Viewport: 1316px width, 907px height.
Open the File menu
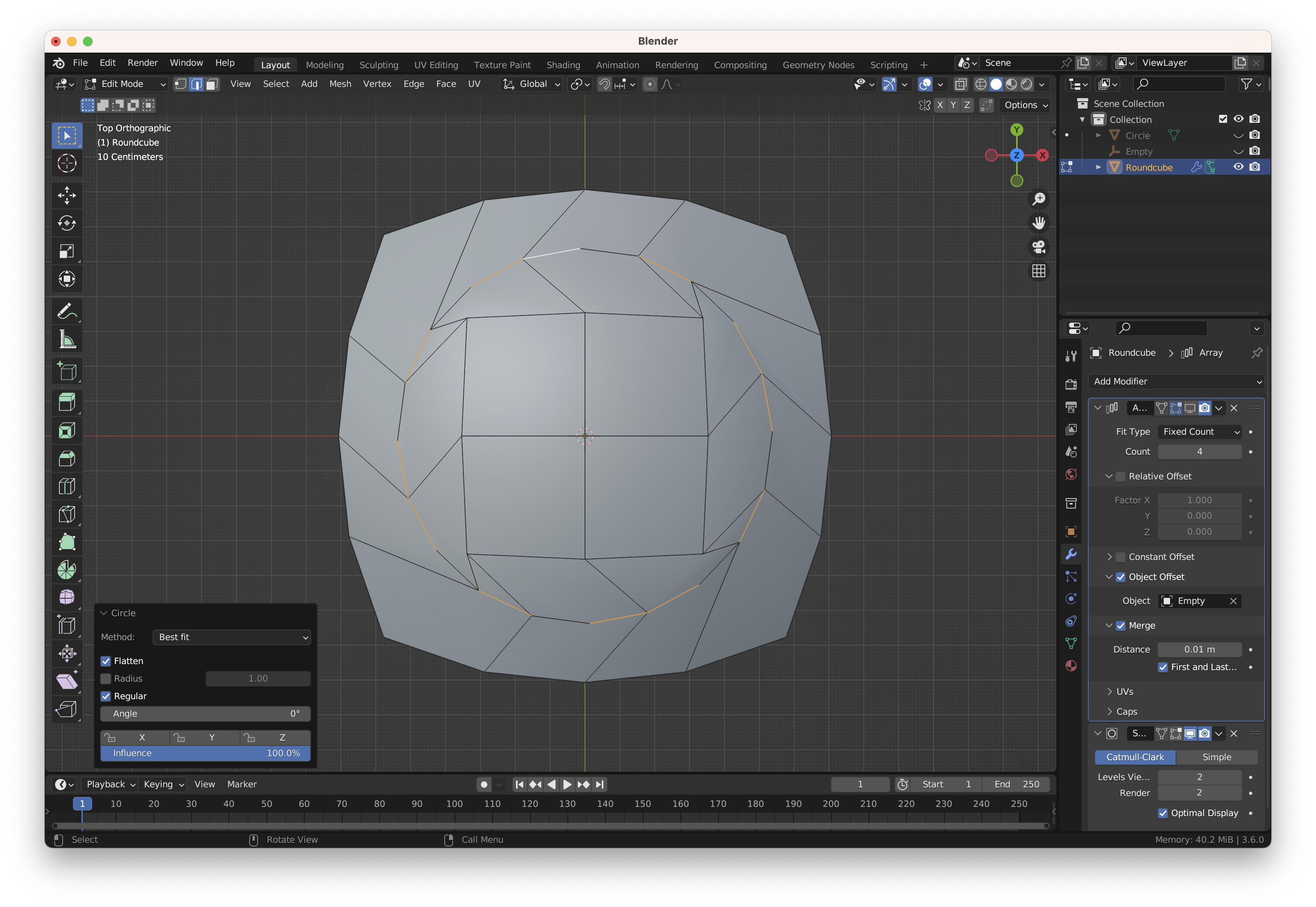pos(80,63)
